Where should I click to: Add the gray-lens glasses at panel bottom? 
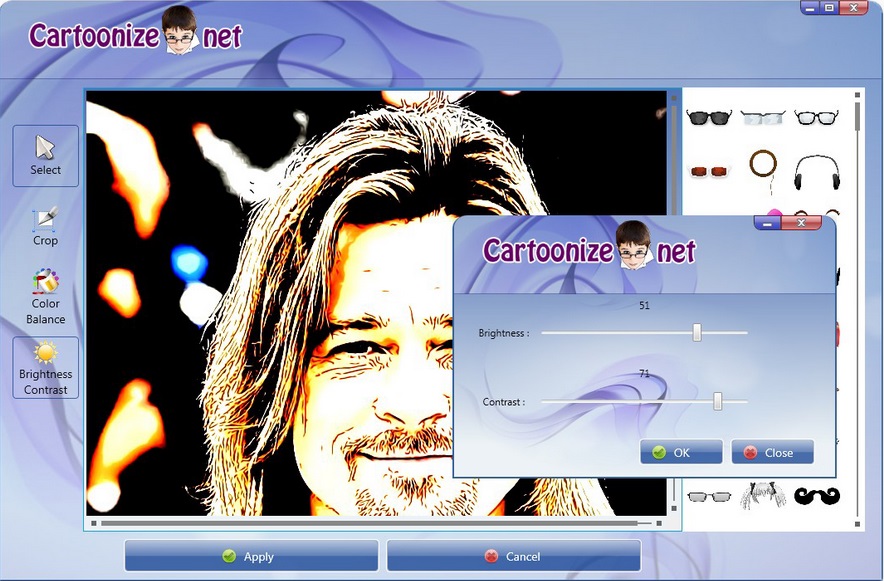click(x=709, y=496)
